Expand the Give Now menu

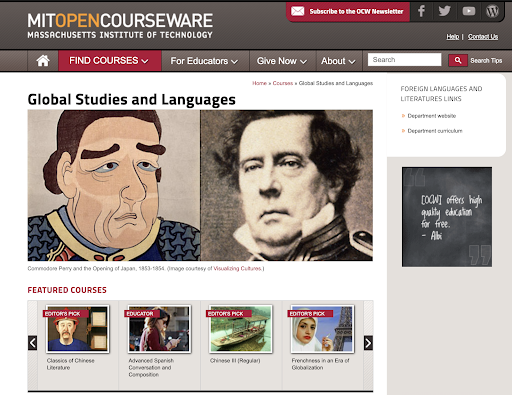(x=282, y=61)
